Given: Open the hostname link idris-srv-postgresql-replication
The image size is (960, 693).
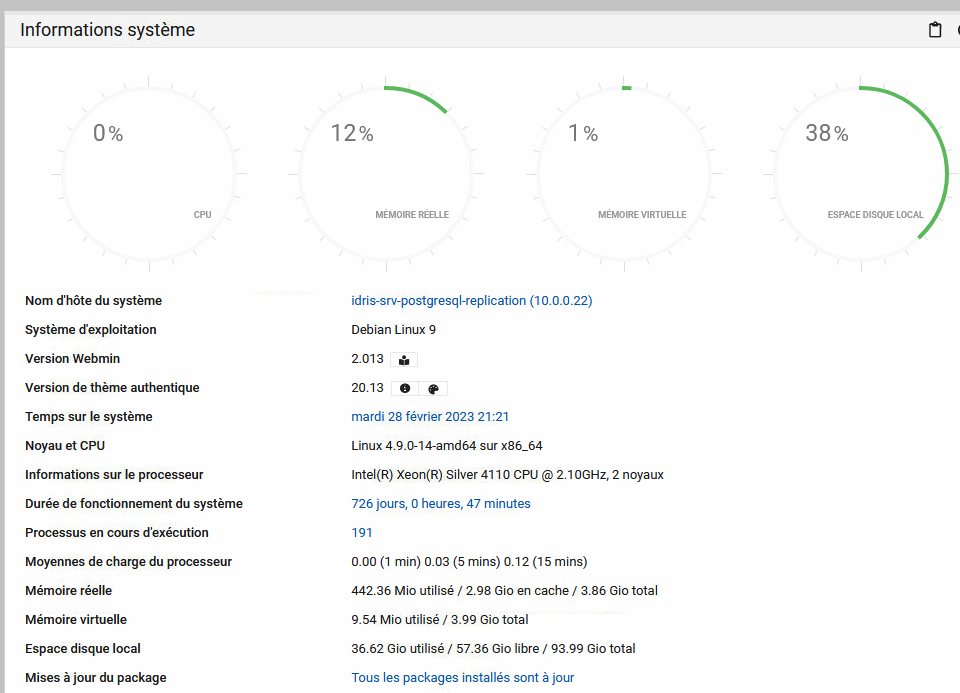Looking at the screenshot, I should tap(471, 301).
